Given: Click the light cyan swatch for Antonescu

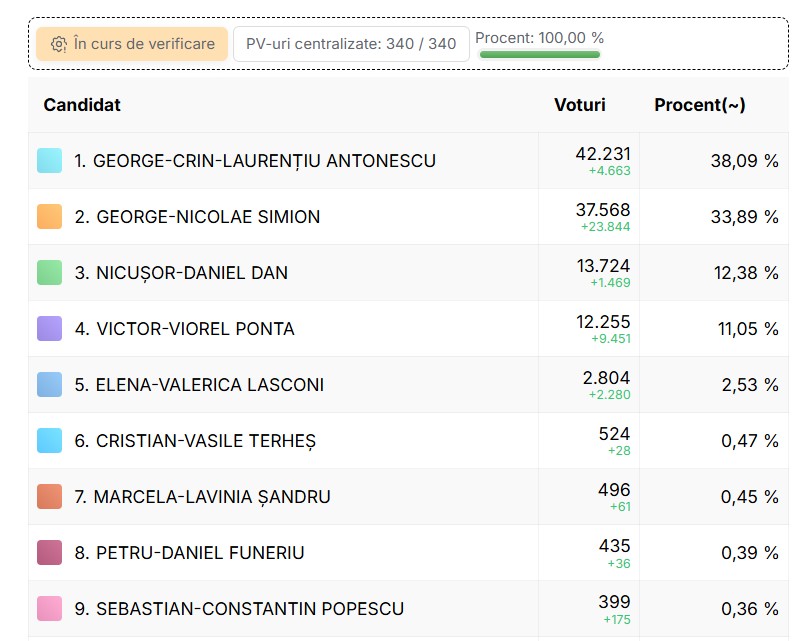Looking at the screenshot, I should pyautogui.click(x=49, y=160).
